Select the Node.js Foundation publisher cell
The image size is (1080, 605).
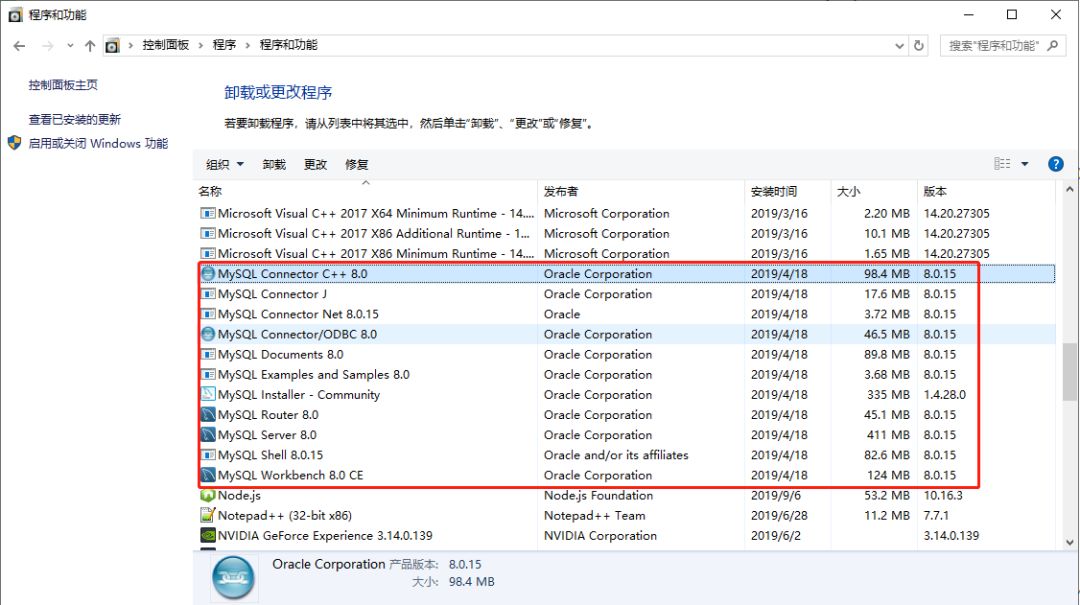[x=598, y=495]
